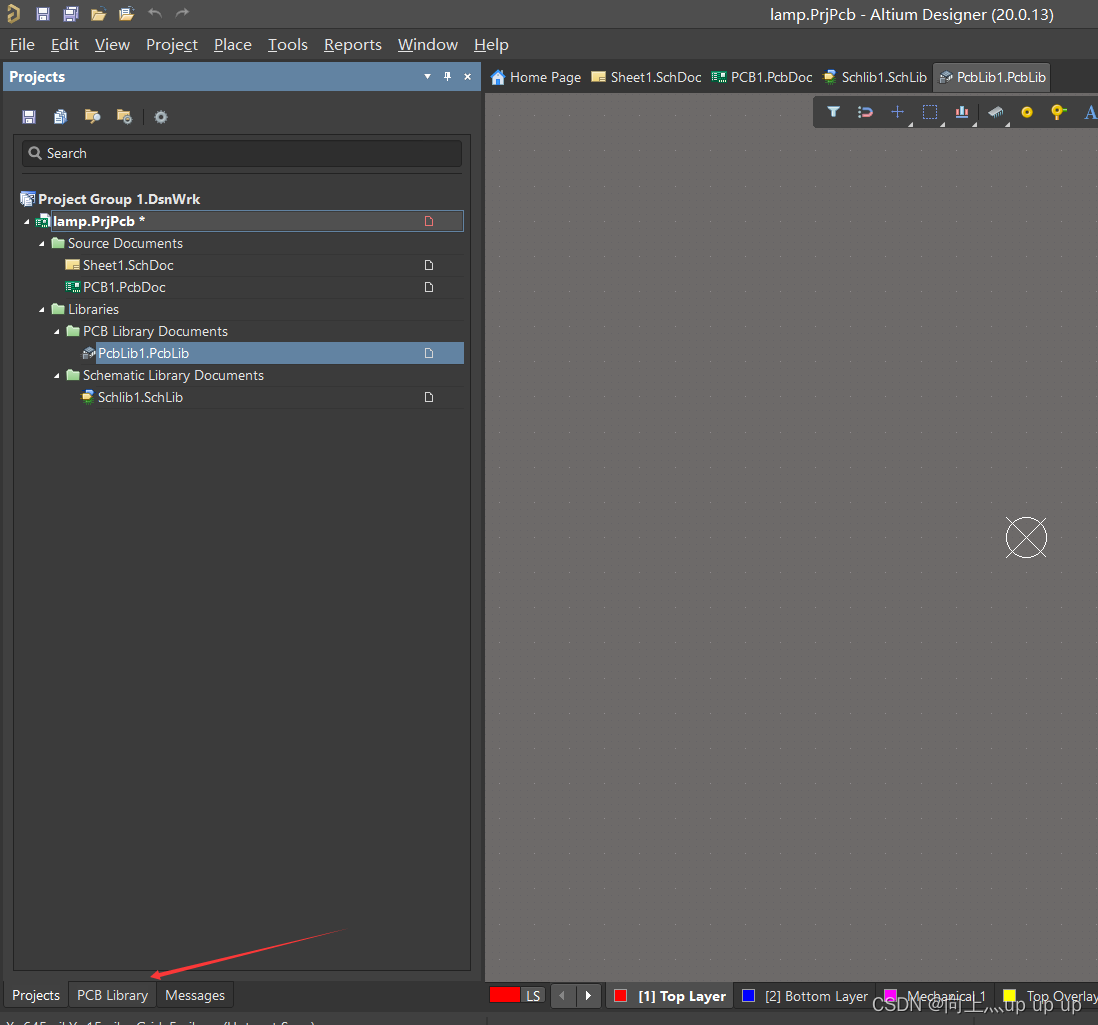Switch to Messages panel tab
1098x1025 pixels.
[195, 995]
